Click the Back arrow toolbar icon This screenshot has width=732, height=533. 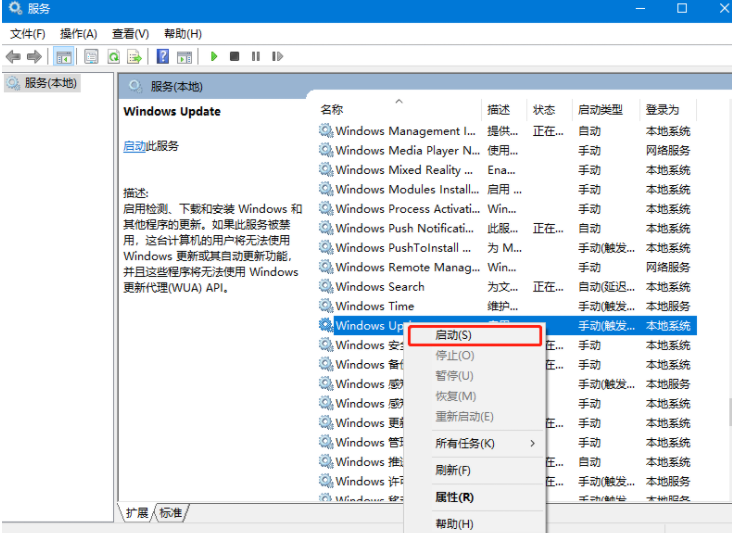[x=13, y=57]
